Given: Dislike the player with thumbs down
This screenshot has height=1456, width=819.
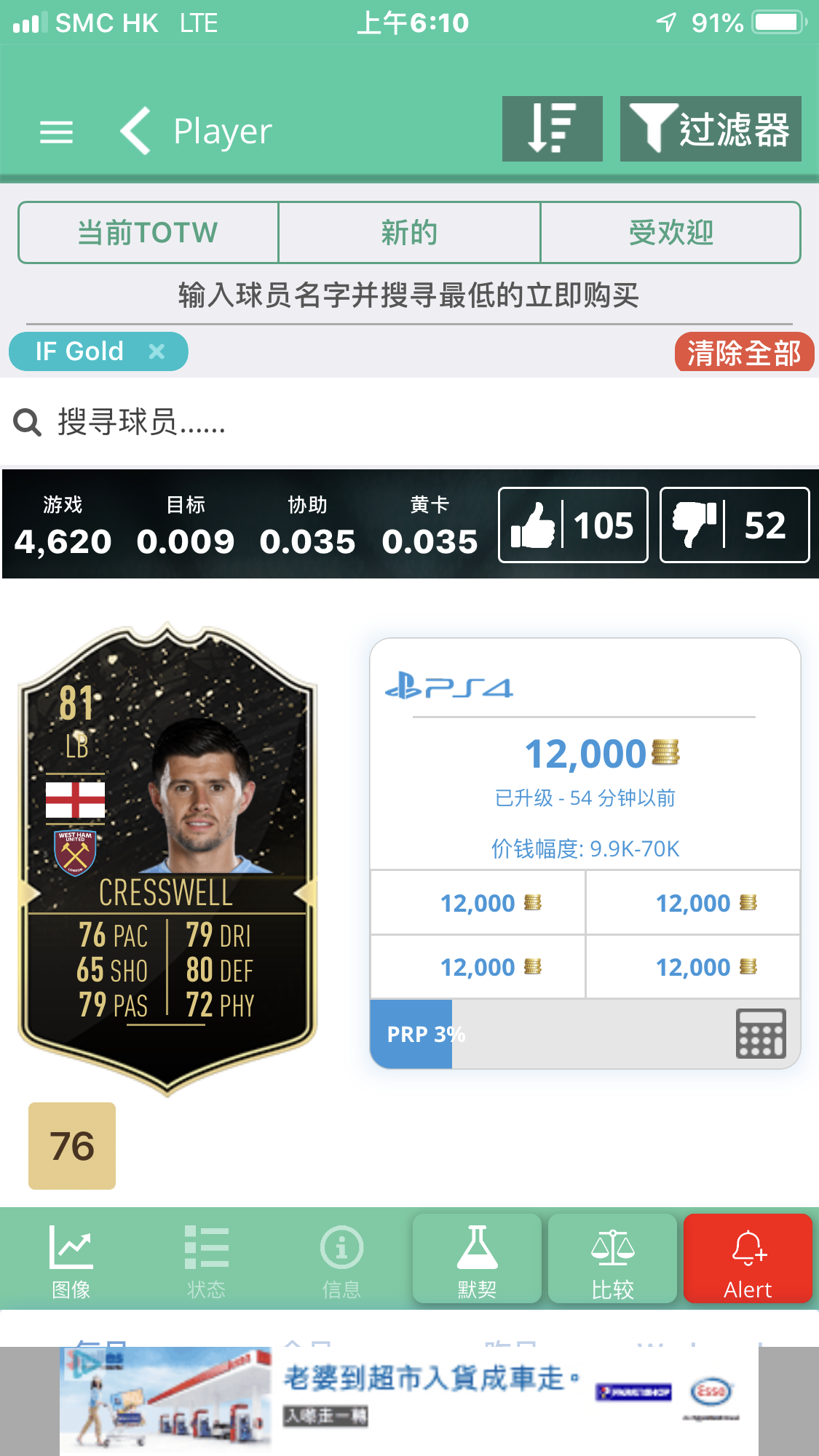Looking at the screenshot, I should click(x=735, y=525).
